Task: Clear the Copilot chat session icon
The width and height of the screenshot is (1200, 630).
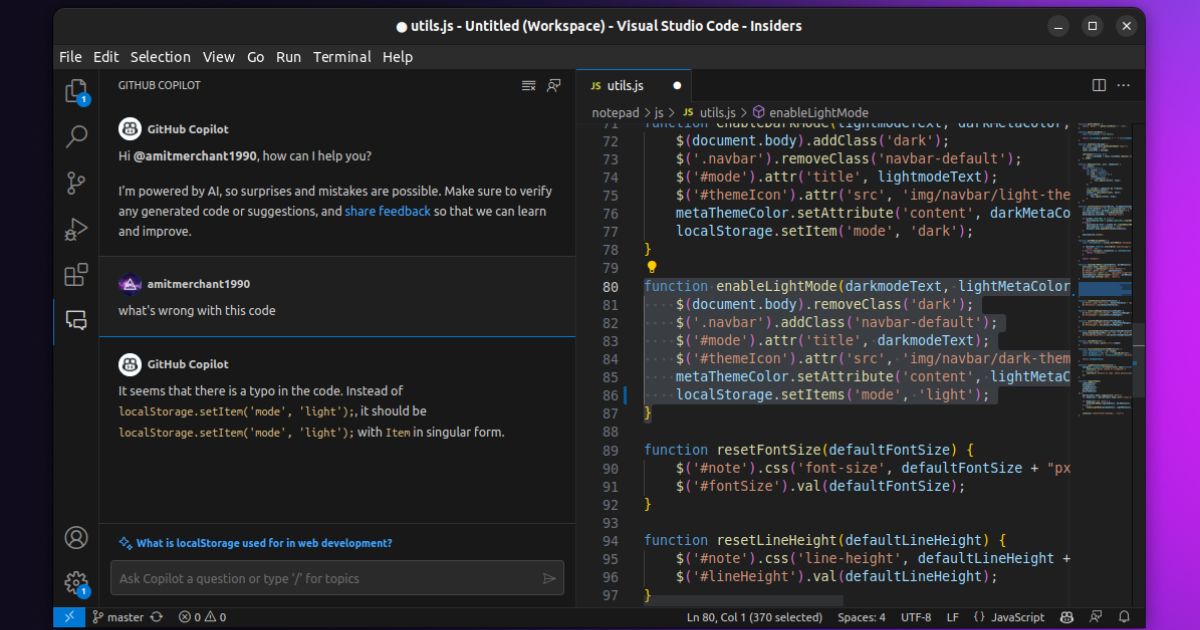Action: click(x=529, y=86)
